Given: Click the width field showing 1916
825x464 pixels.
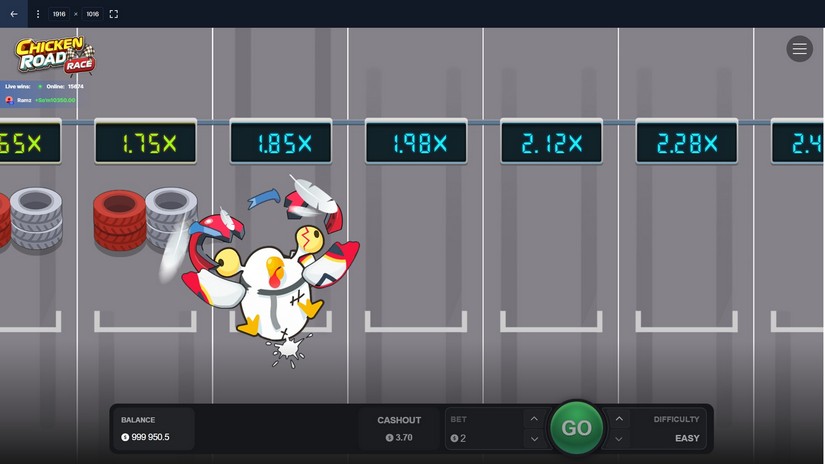Looking at the screenshot, I should point(59,14).
